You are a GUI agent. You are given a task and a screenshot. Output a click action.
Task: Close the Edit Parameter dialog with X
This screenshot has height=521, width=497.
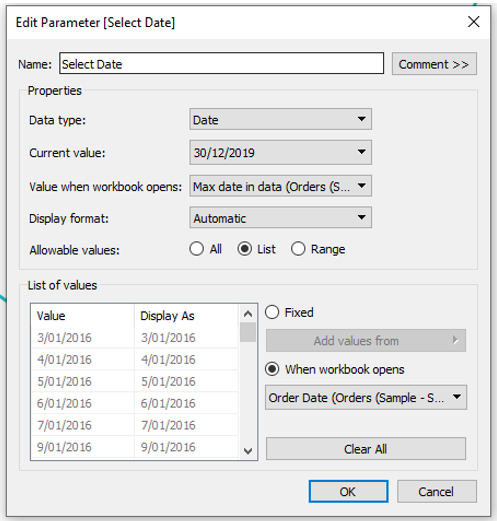473,22
